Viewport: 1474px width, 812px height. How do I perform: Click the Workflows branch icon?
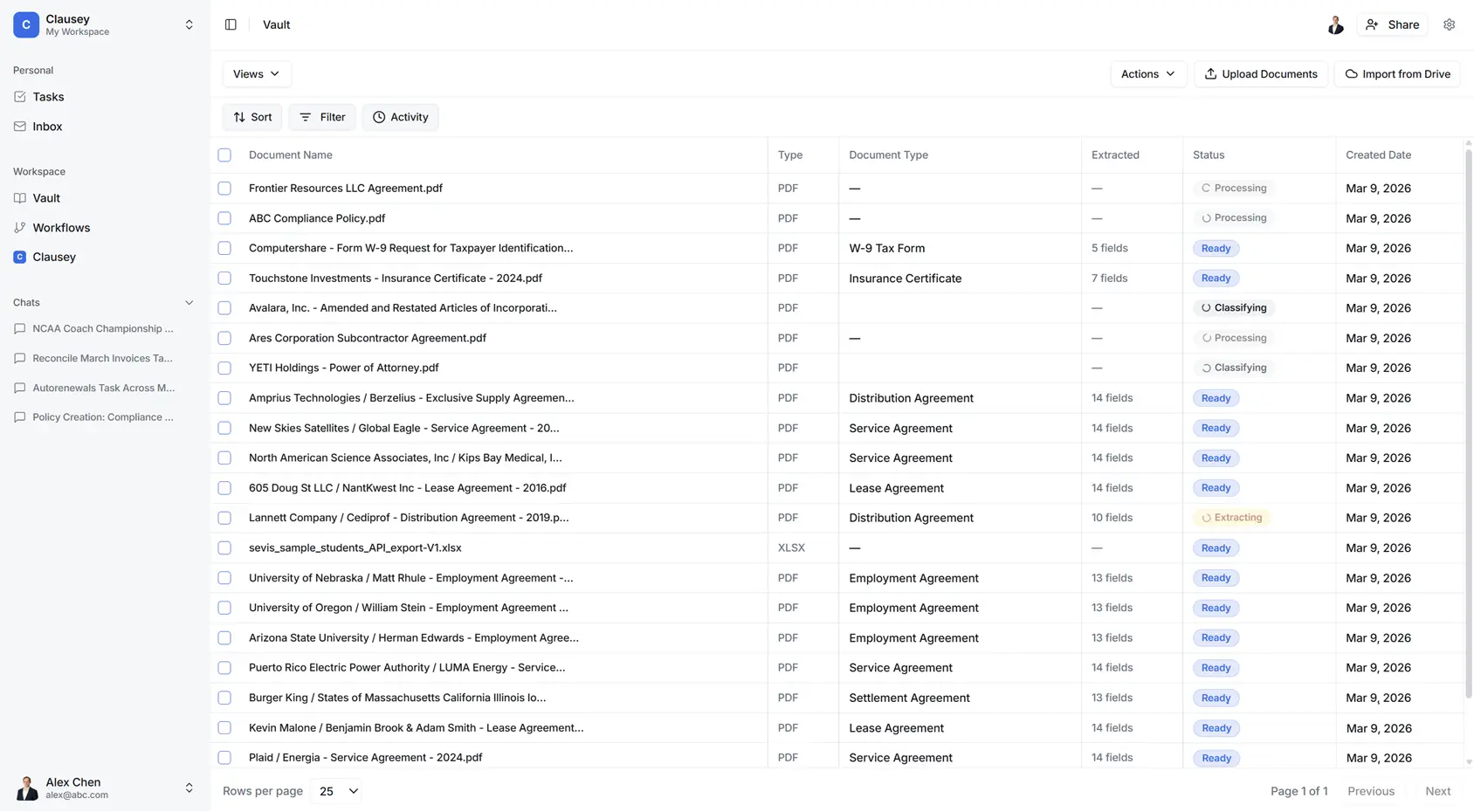(x=20, y=228)
